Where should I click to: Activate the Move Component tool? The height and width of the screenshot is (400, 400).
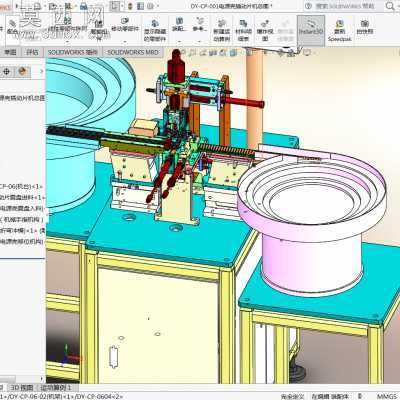point(125,25)
